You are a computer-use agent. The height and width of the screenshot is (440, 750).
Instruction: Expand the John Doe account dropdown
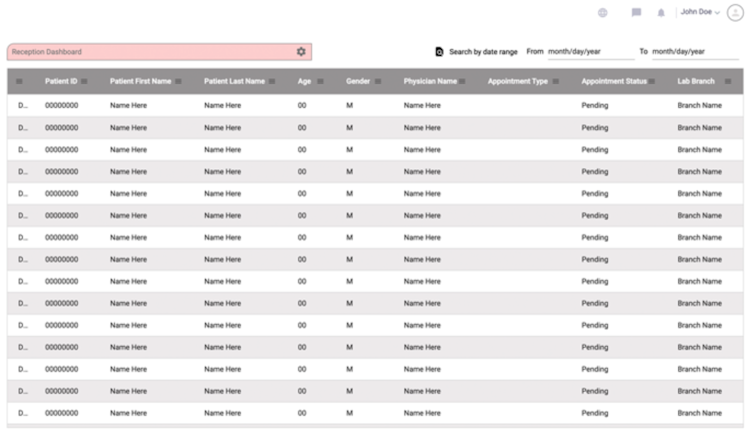click(700, 13)
